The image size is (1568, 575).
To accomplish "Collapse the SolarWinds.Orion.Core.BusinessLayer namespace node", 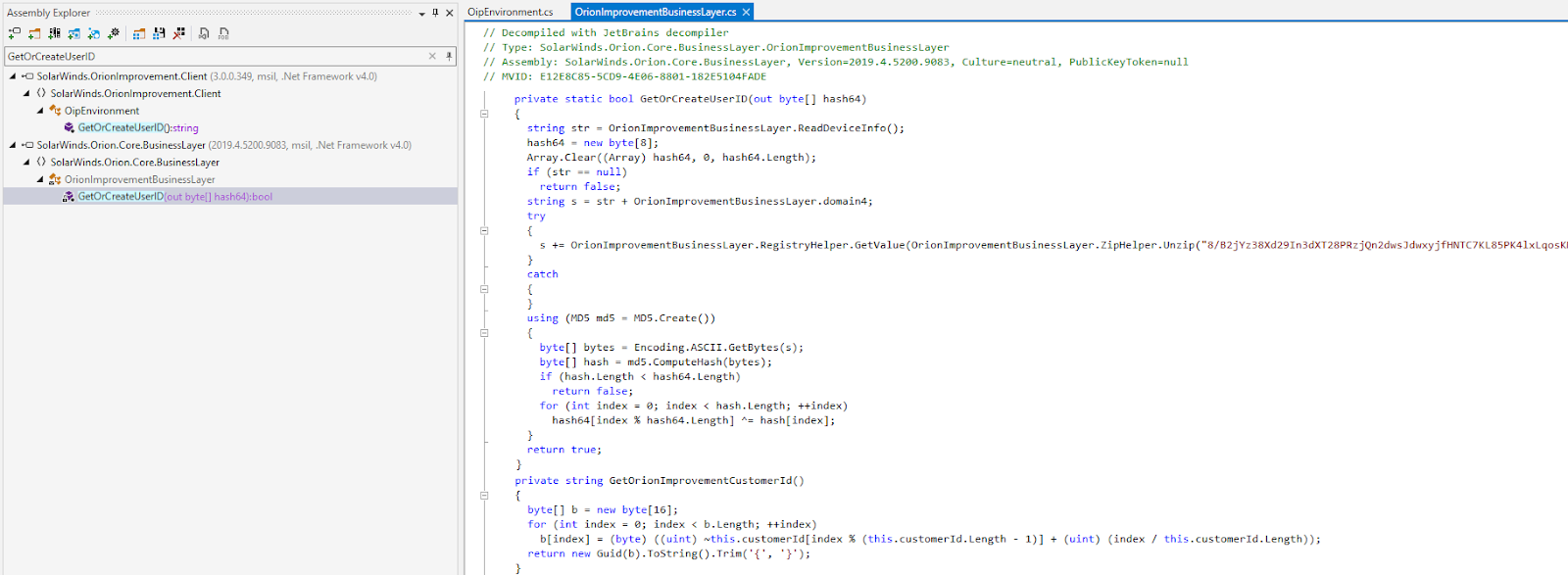I will click(26, 163).
